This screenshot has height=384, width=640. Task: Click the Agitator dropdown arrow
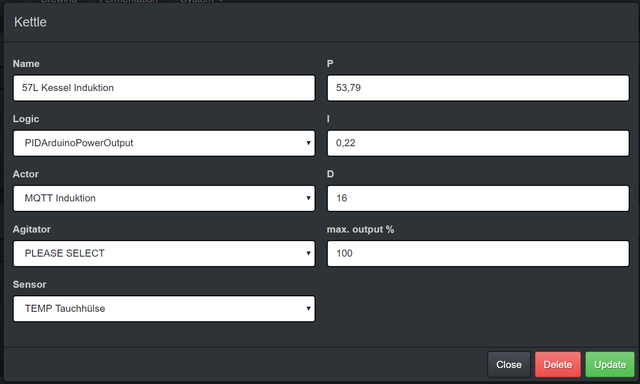point(308,253)
